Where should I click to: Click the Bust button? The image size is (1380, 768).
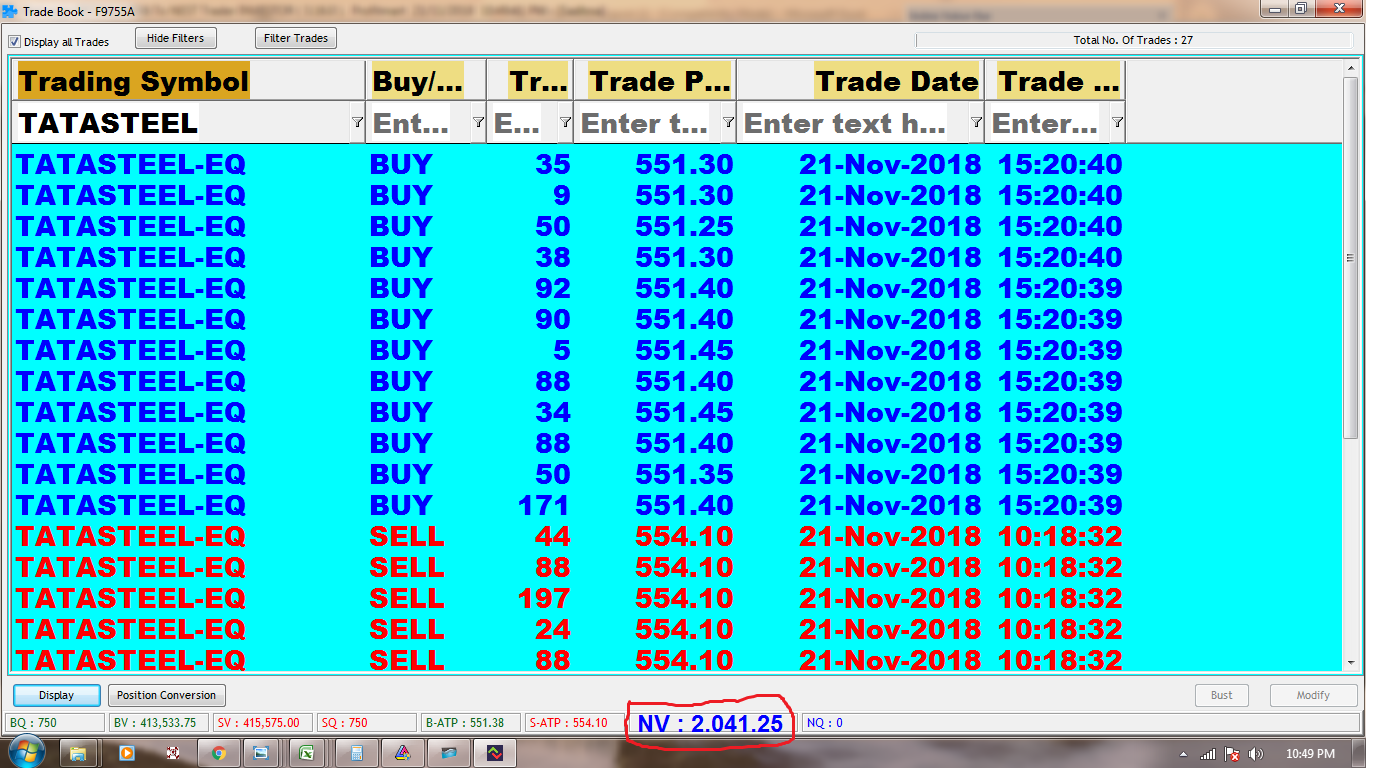1222,695
